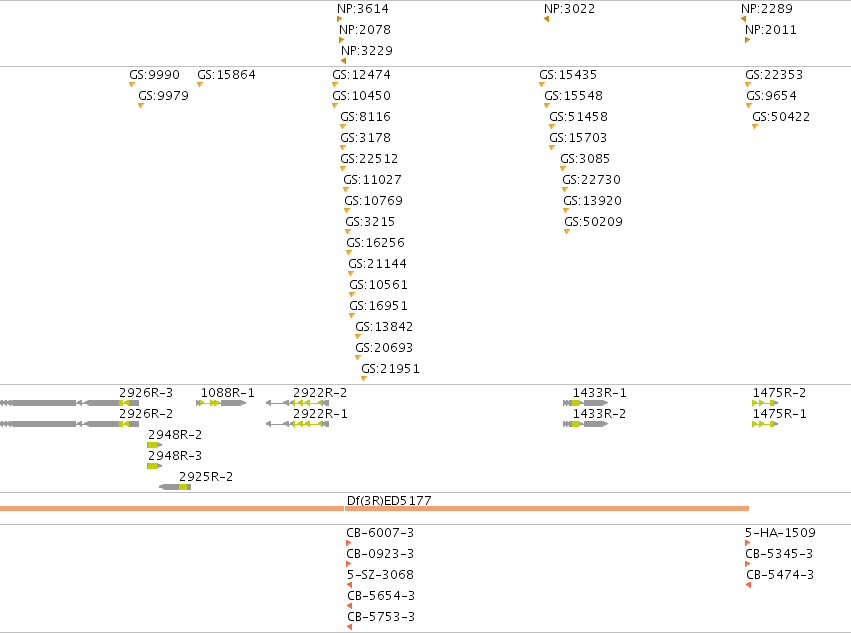Click the 1475R-1 transcript label
Screen dimensions: 851x633
[779, 414]
